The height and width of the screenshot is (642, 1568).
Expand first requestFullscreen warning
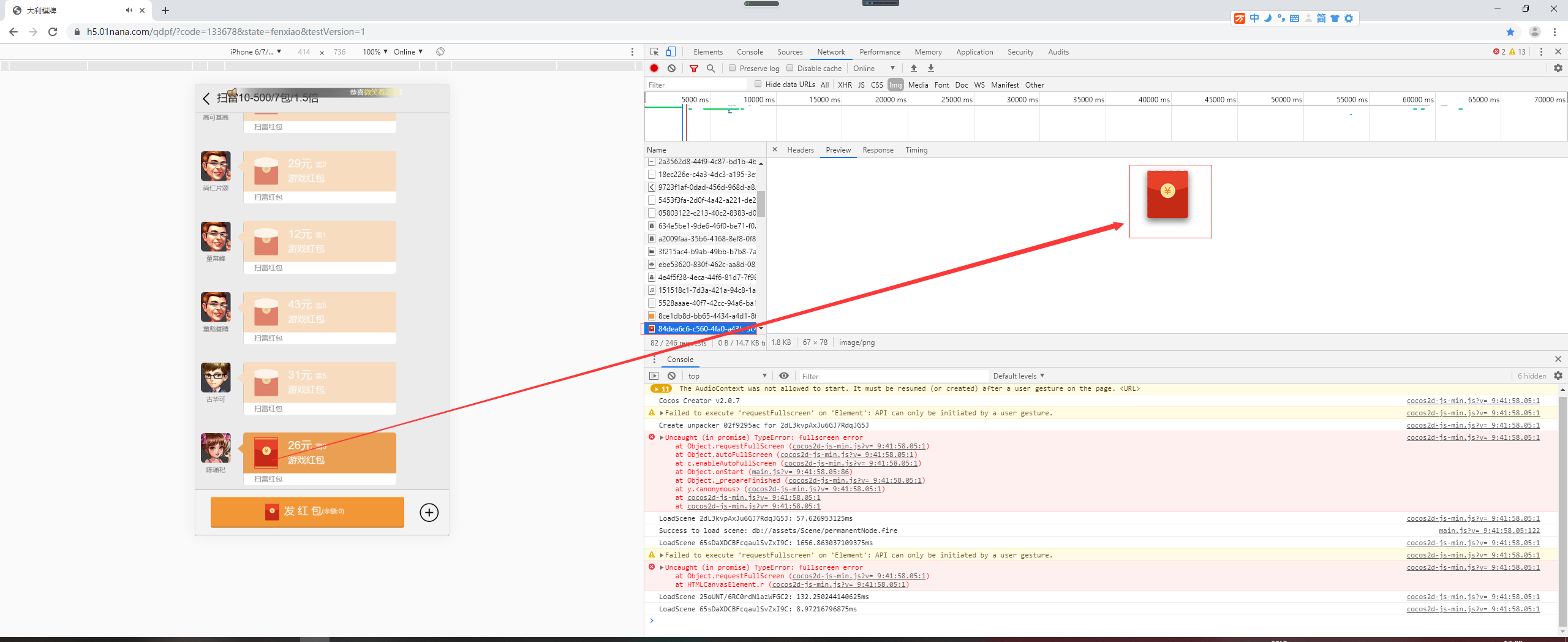tap(661, 414)
